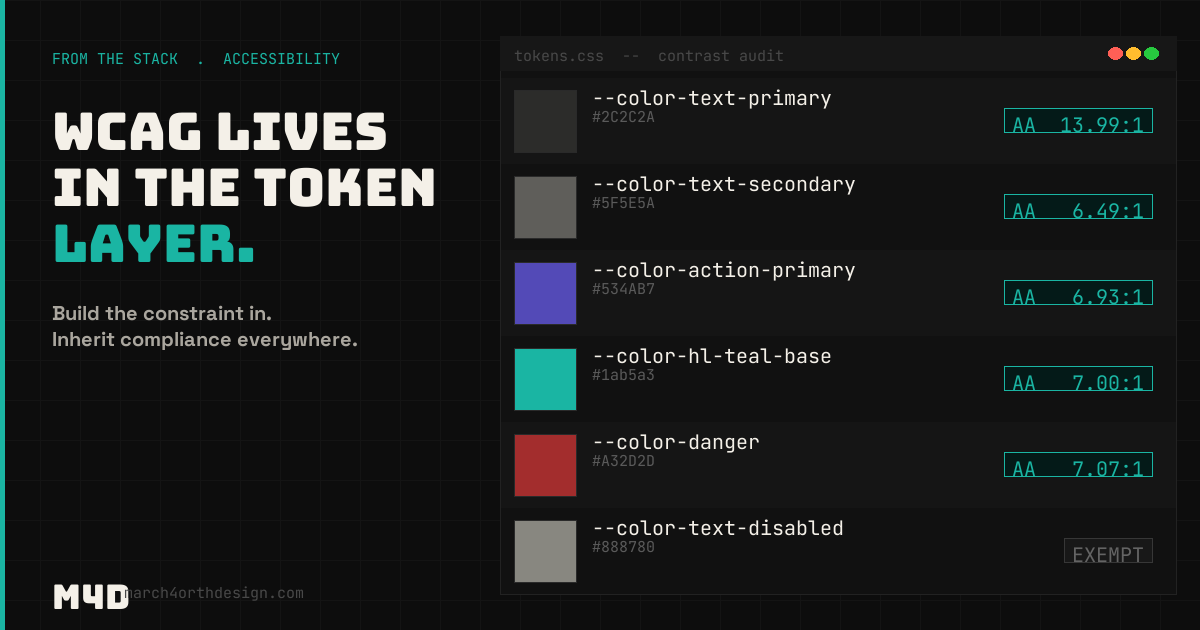Click the red window control dot
The height and width of the screenshot is (630, 1200).
point(1115,54)
